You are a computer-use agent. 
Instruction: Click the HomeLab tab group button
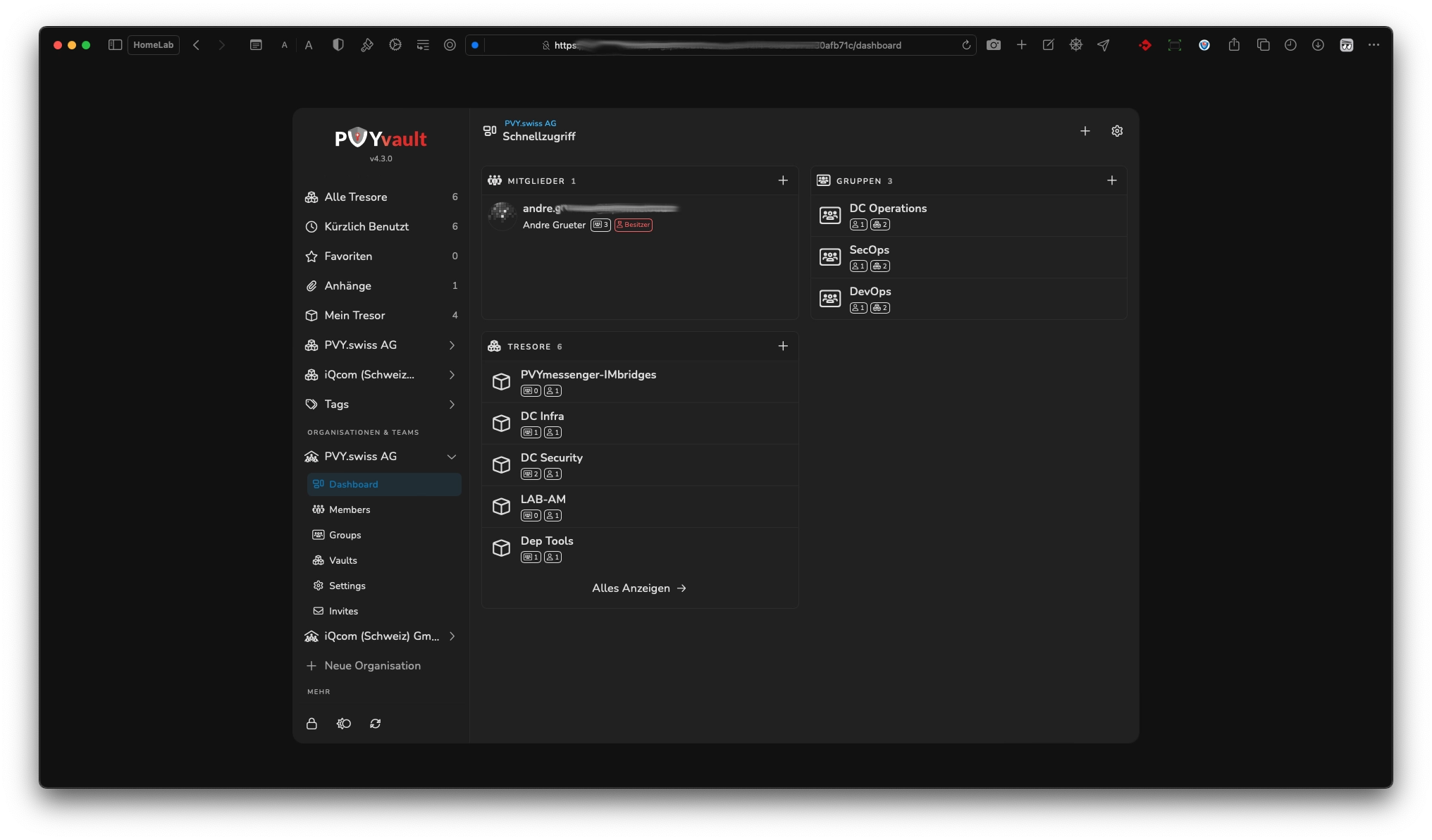[x=154, y=45]
